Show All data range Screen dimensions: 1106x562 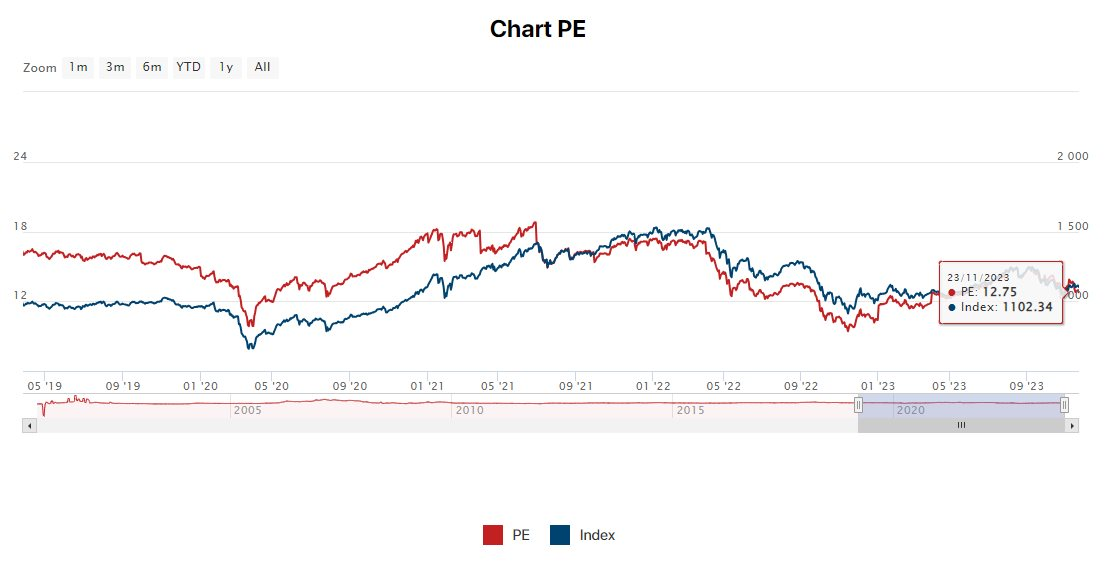click(x=262, y=67)
